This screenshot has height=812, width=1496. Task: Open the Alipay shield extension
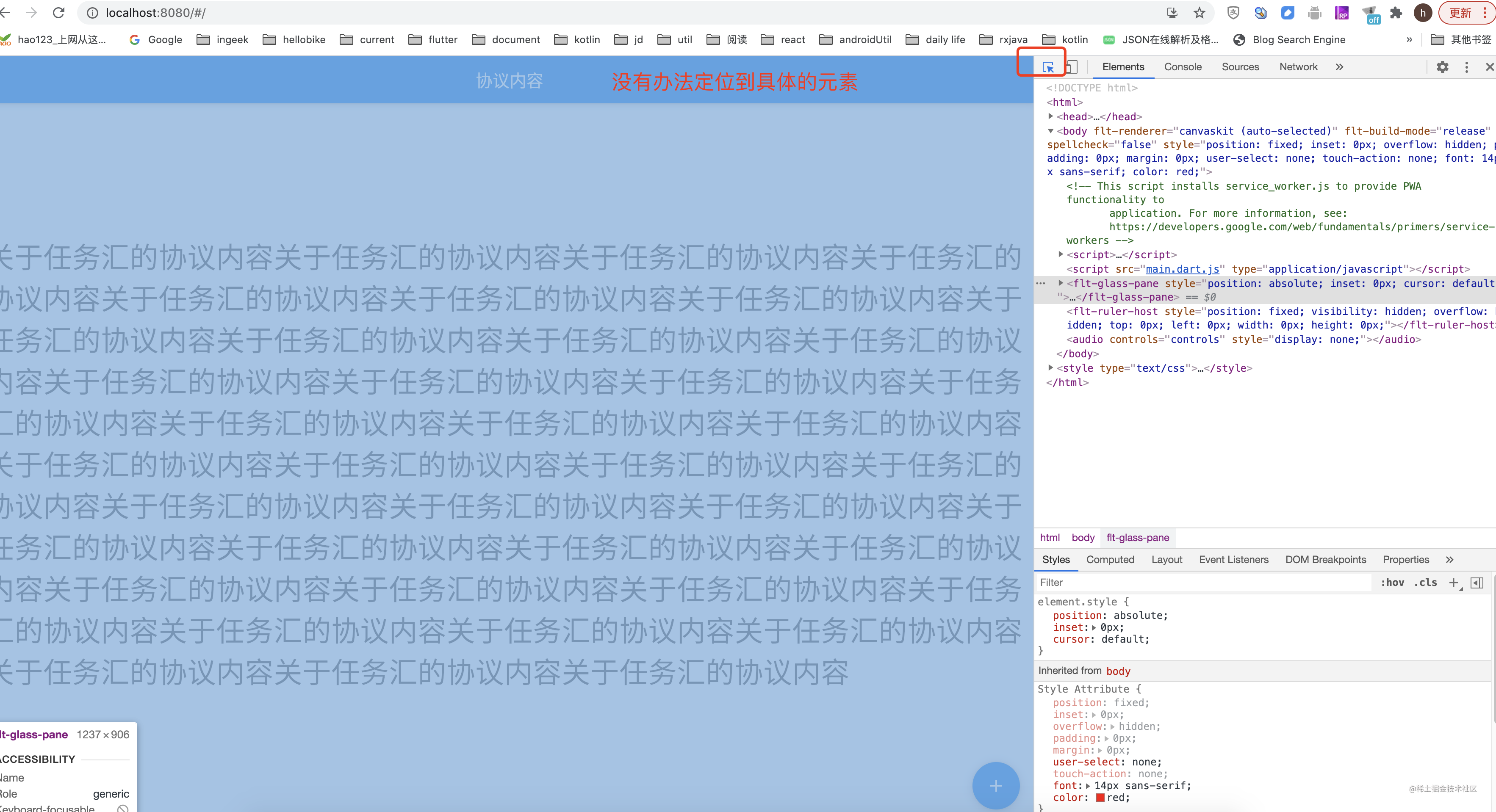[1233, 13]
